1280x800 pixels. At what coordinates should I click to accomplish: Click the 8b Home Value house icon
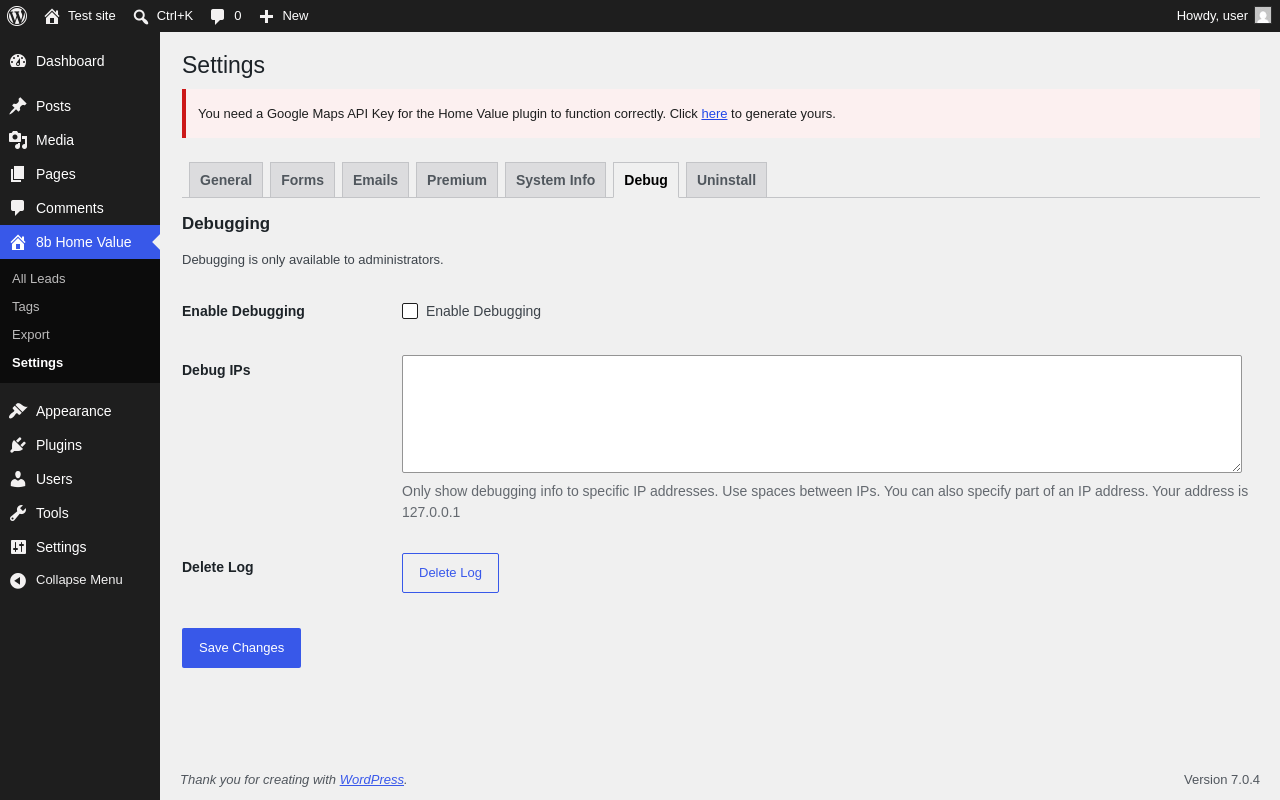coord(18,242)
